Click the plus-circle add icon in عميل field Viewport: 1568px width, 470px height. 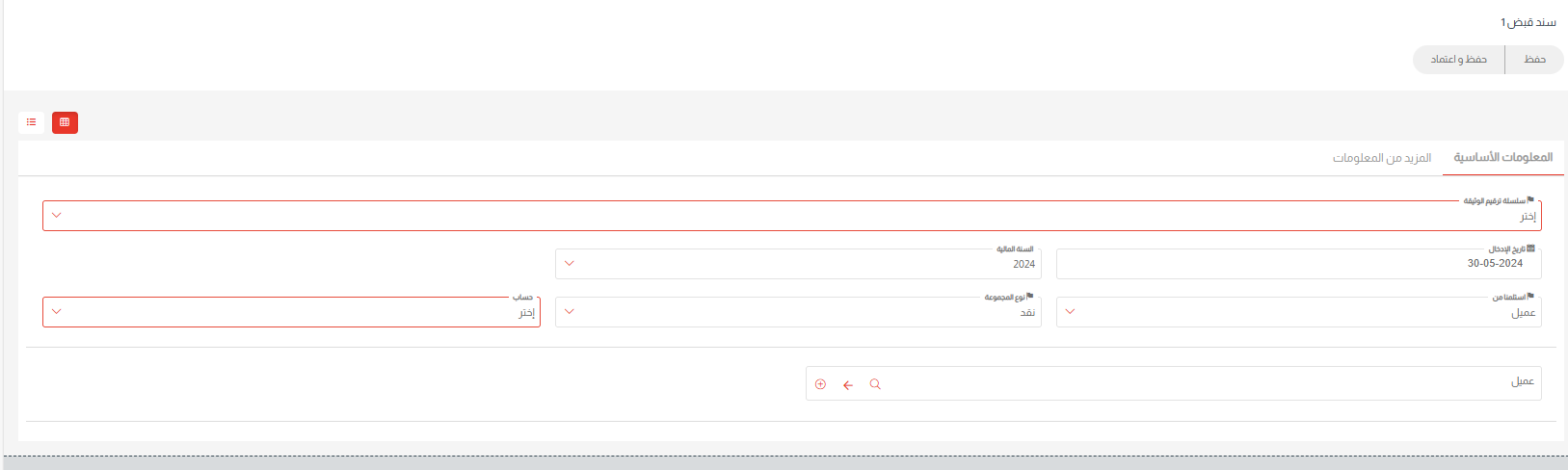[x=820, y=384]
